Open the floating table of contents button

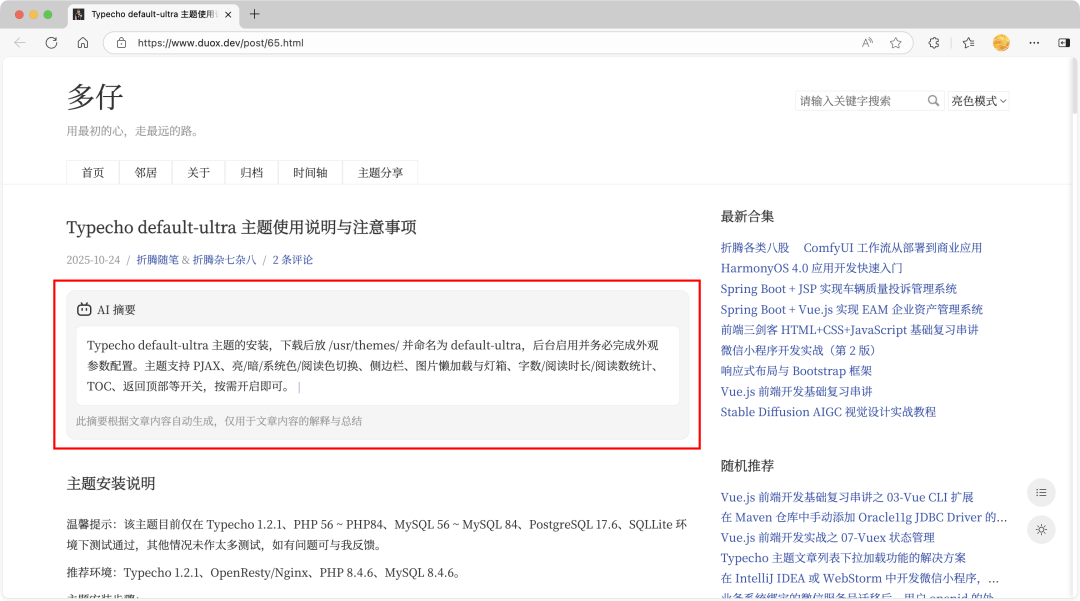1041,492
